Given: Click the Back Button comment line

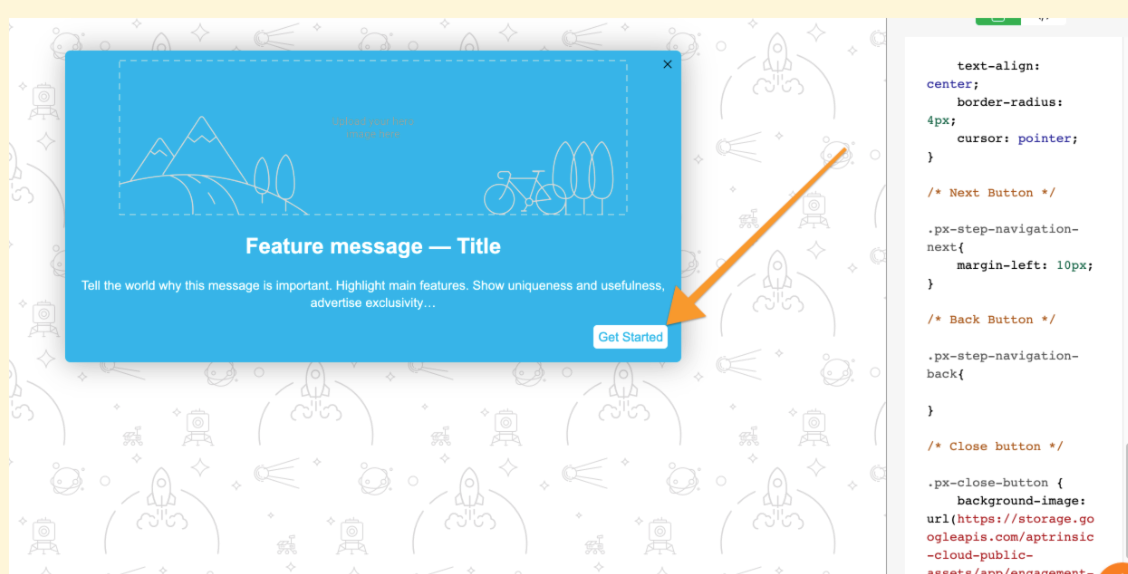Looking at the screenshot, I should point(991,319).
